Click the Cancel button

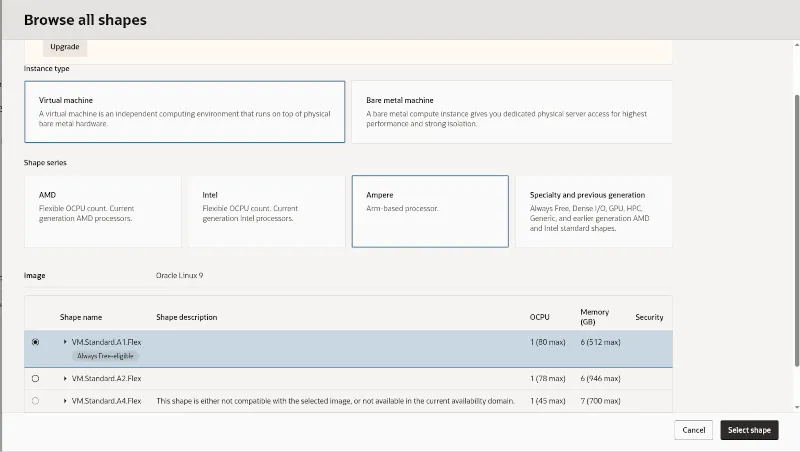[693, 430]
